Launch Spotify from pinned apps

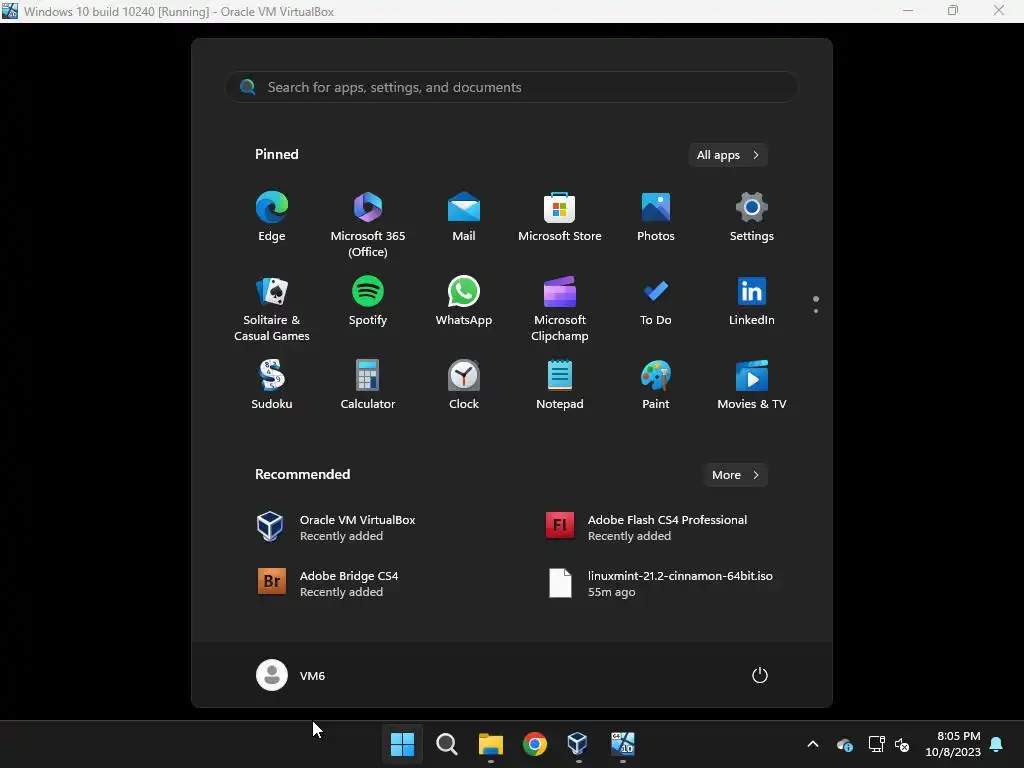(368, 301)
